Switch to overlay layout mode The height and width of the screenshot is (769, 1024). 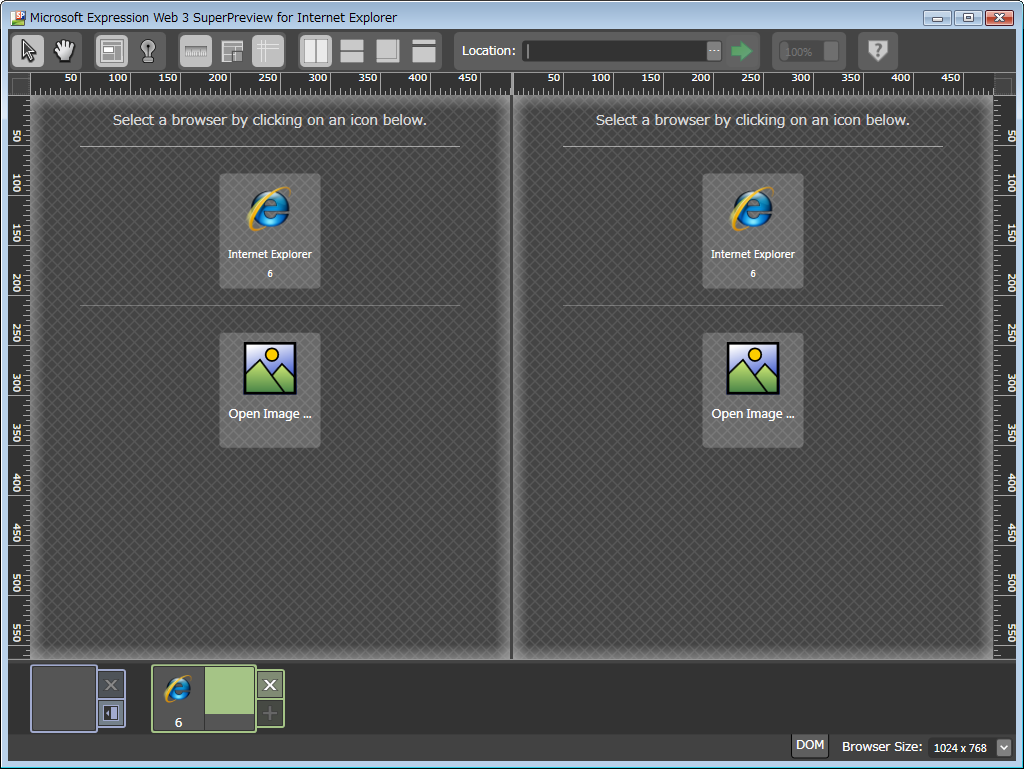coord(388,51)
